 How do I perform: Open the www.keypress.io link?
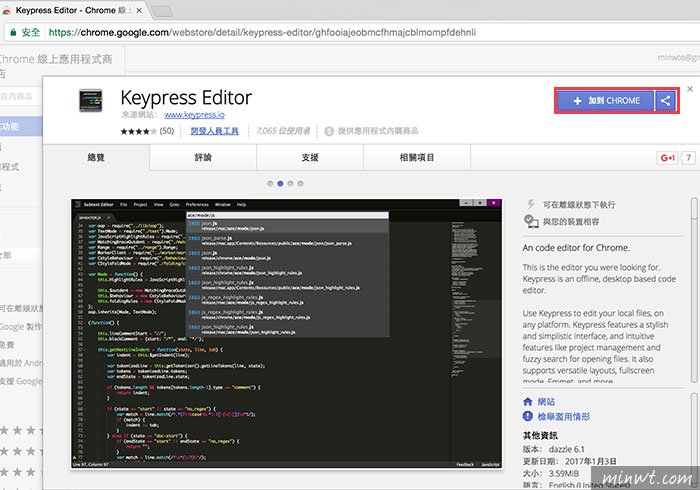point(194,115)
